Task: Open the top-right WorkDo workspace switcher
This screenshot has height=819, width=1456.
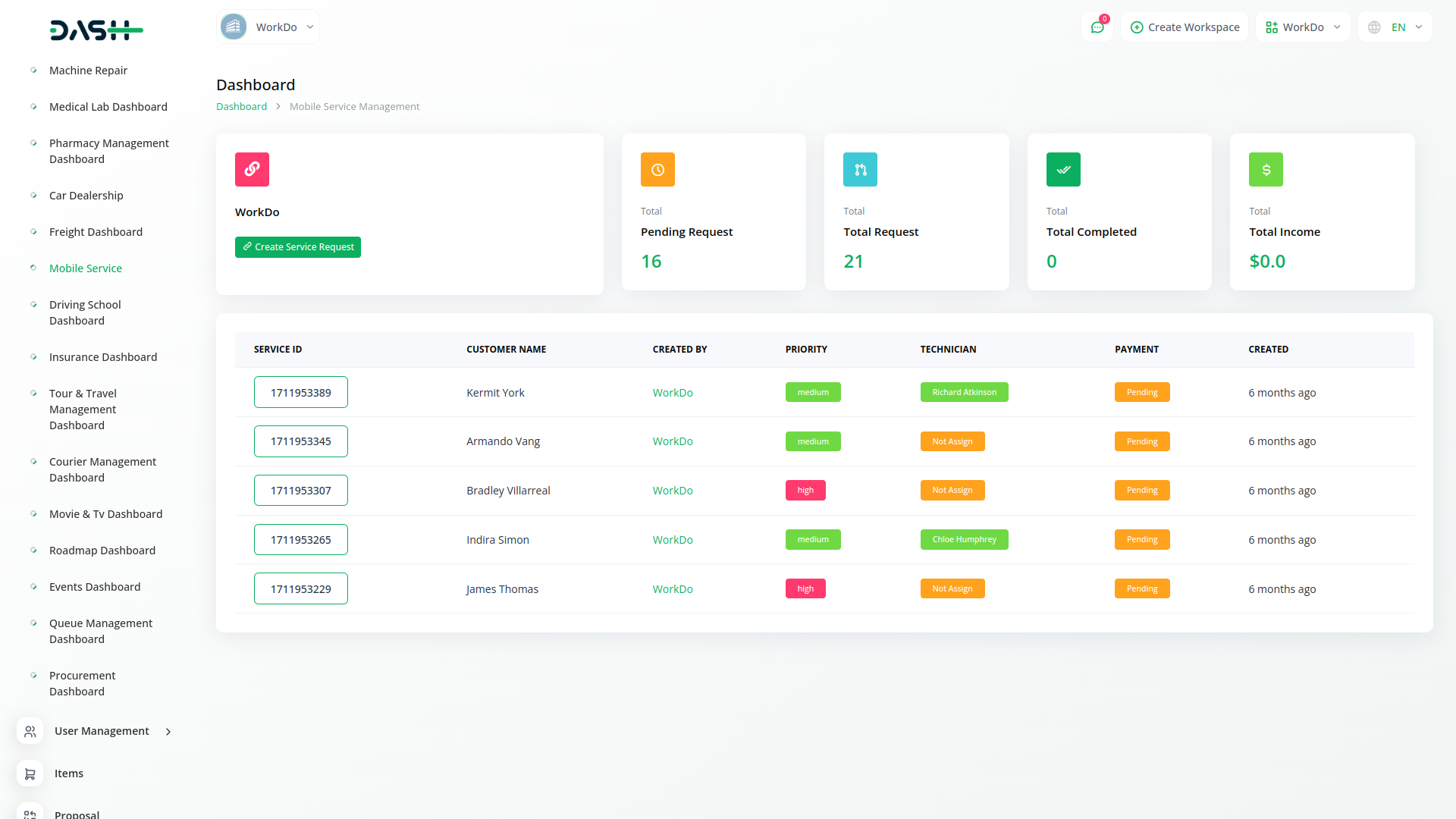Action: [1303, 27]
